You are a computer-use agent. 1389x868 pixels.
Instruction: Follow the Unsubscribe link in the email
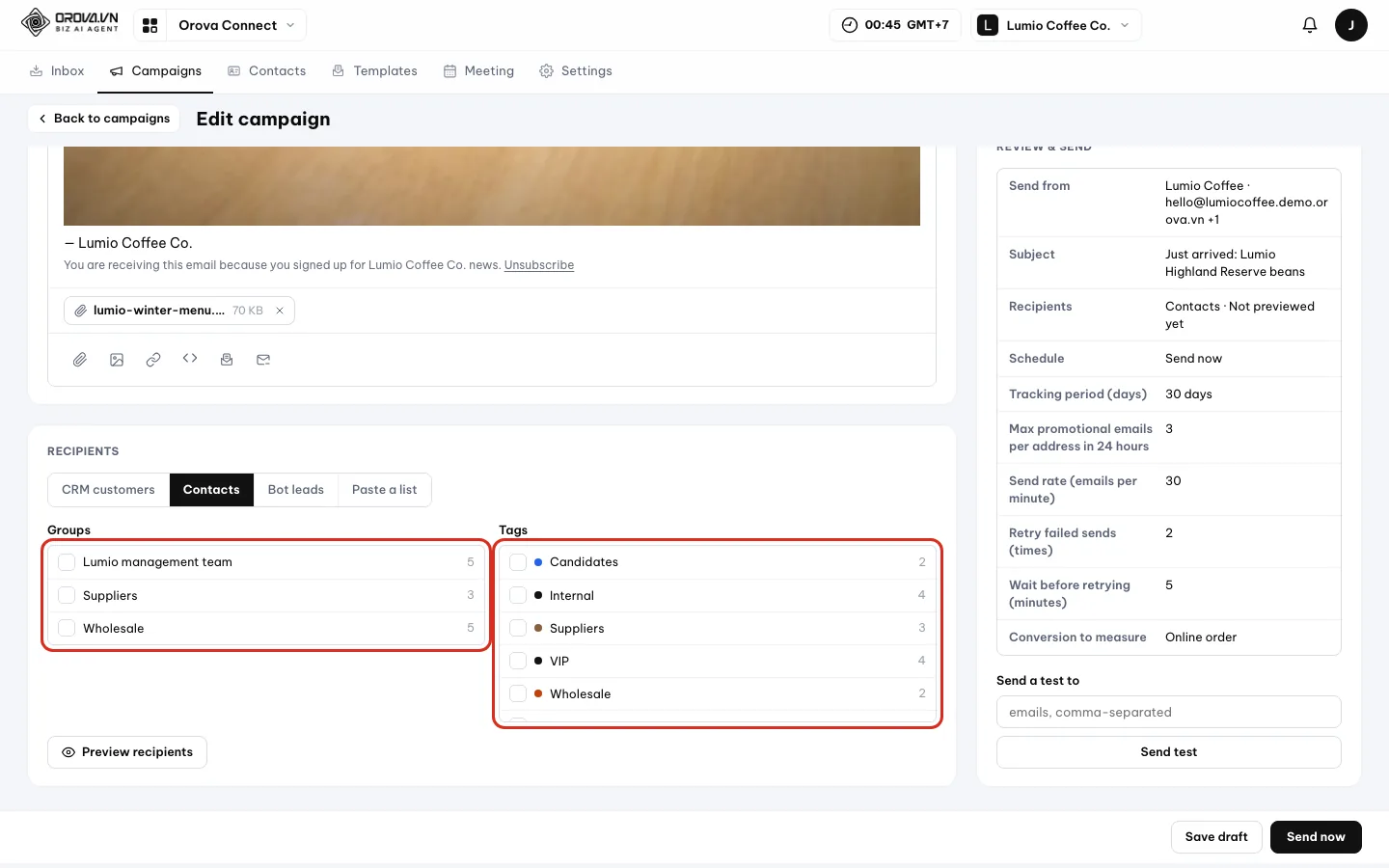click(x=539, y=265)
